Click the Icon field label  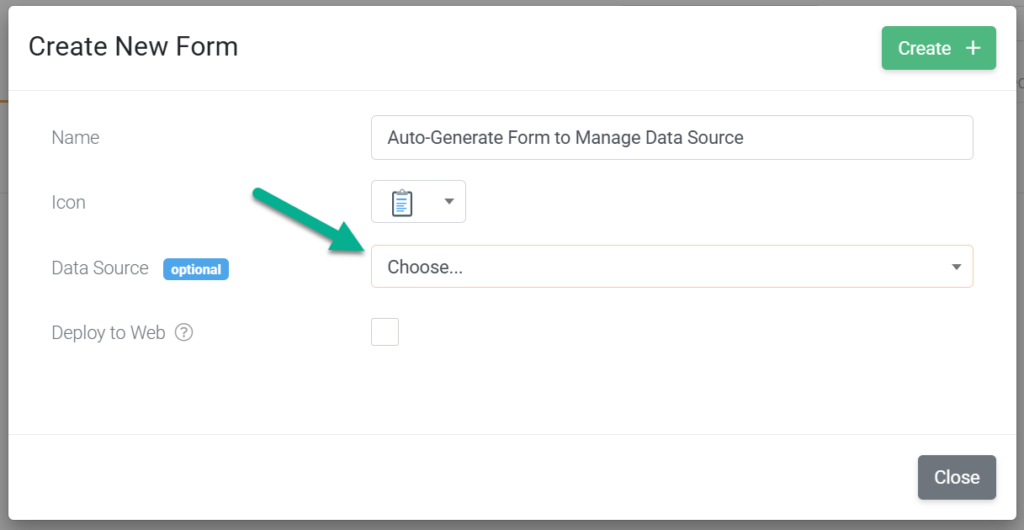(x=69, y=202)
